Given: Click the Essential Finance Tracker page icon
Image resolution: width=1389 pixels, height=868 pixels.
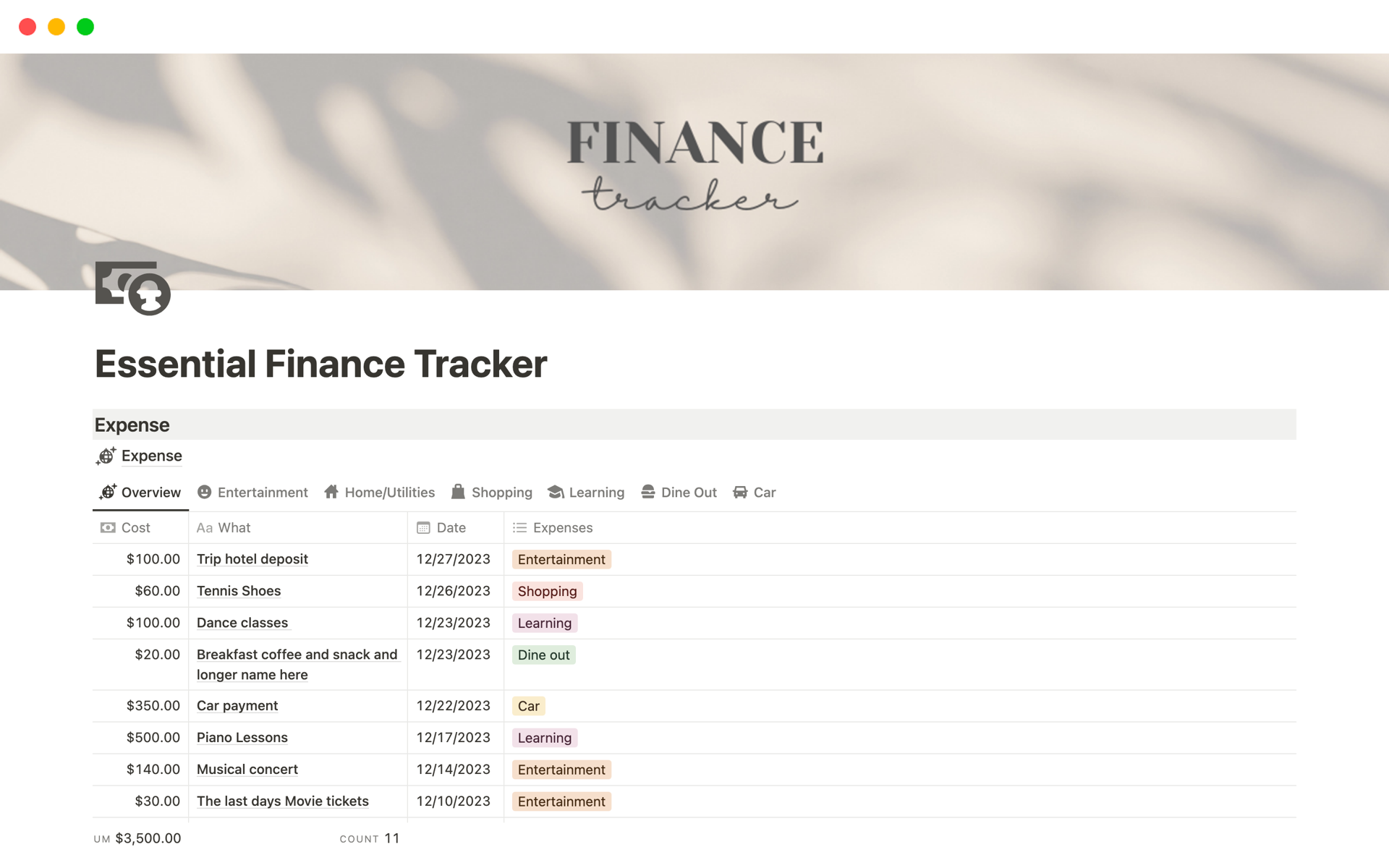Looking at the screenshot, I should (134, 289).
